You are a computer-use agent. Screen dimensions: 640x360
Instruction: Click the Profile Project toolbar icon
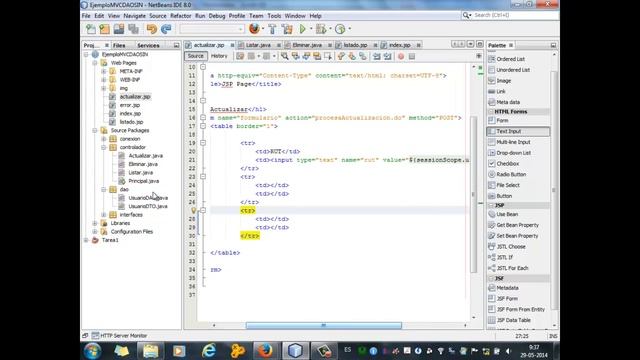(340, 29)
